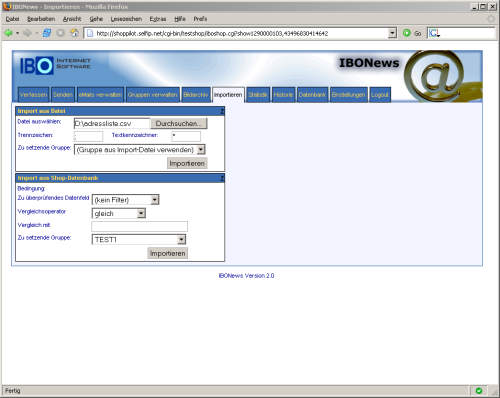Image resolution: width=500 pixels, height=398 pixels.
Task: Click the Fertig status bar text
Action: coord(13,391)
